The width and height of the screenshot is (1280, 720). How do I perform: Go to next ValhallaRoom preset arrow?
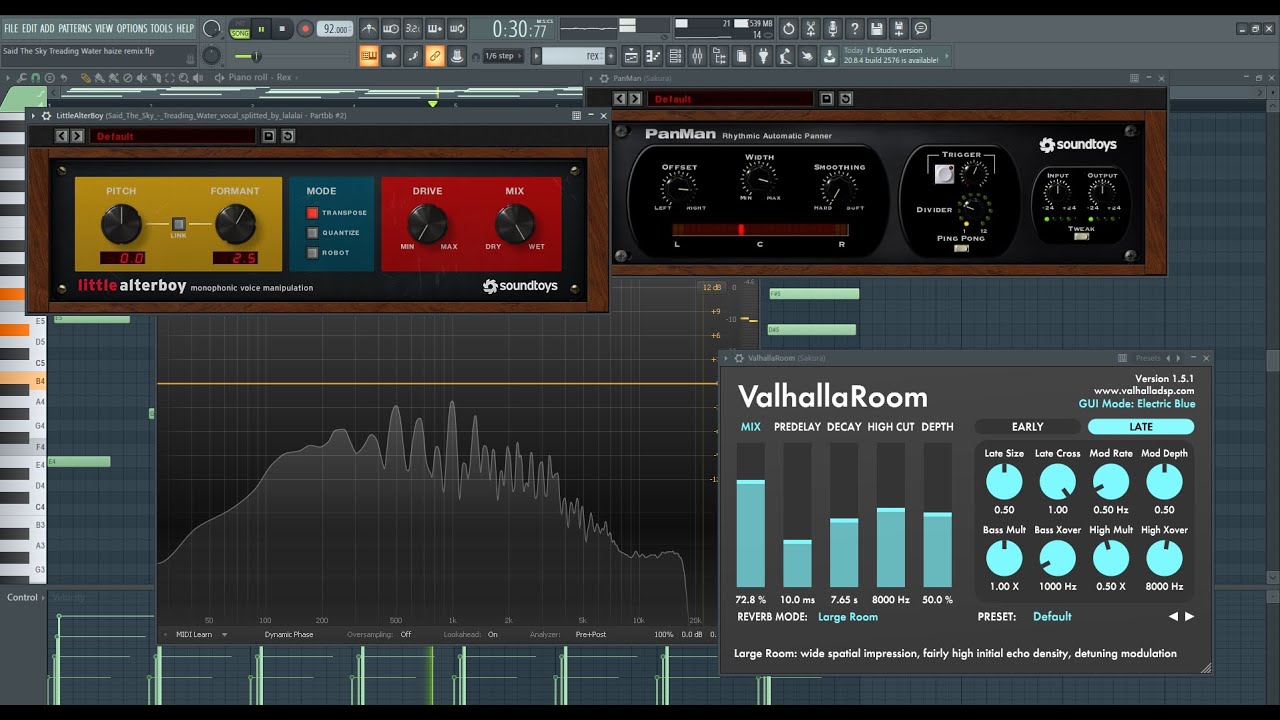[x=1189, y=617]
